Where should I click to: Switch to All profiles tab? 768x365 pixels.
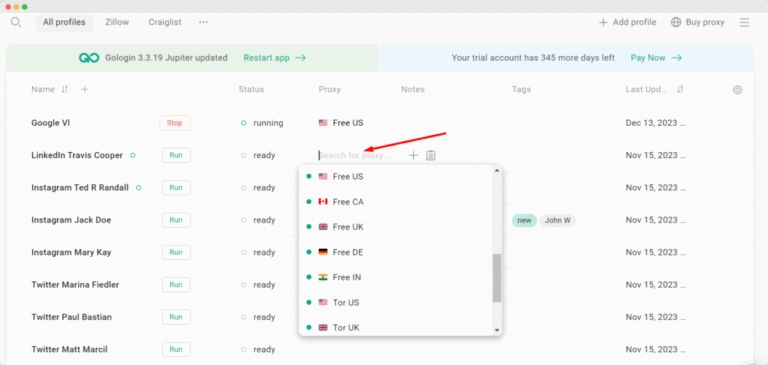pos(64,23)
